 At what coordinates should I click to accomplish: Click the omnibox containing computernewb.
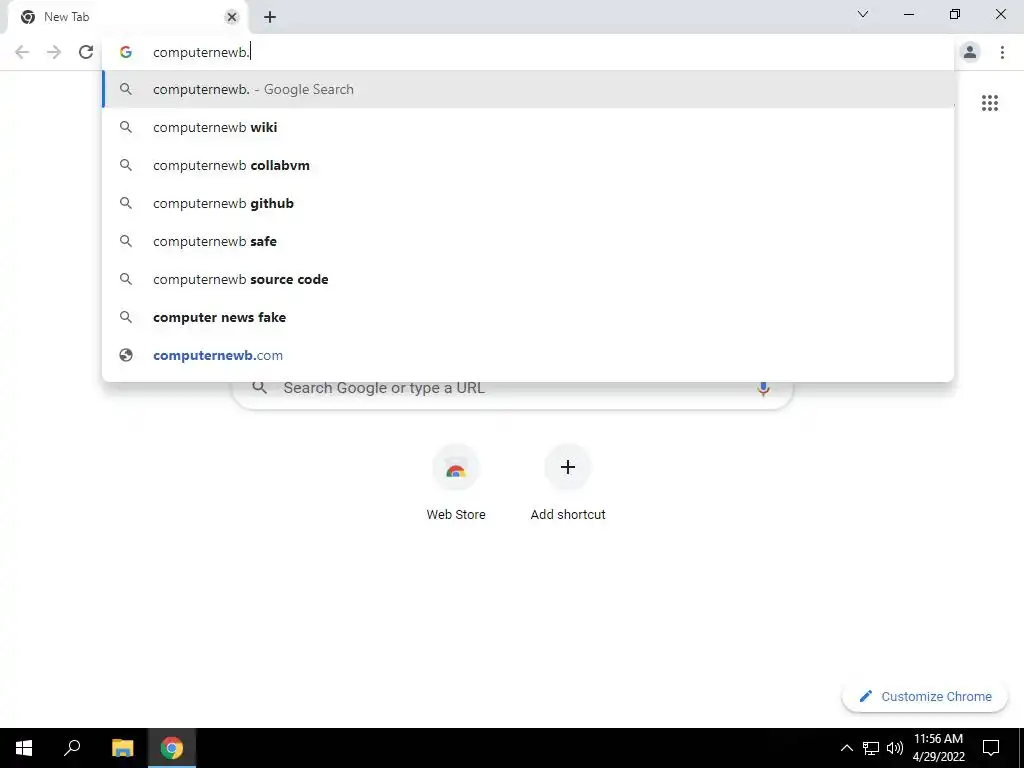[x=528, y=52]
